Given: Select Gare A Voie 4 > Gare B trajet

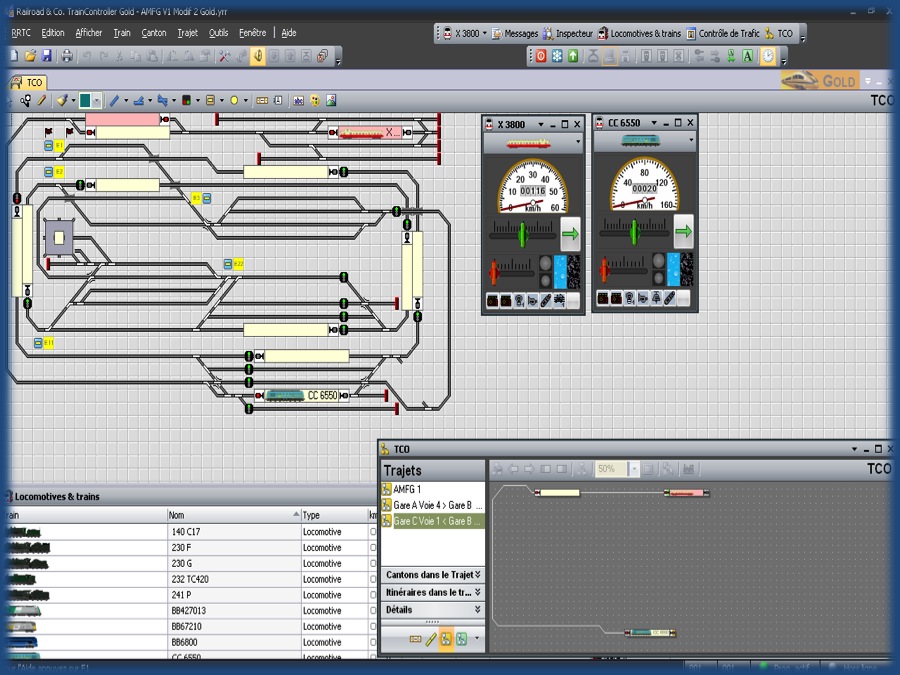Looking at the screenshot, I should [x=433, y=505].
